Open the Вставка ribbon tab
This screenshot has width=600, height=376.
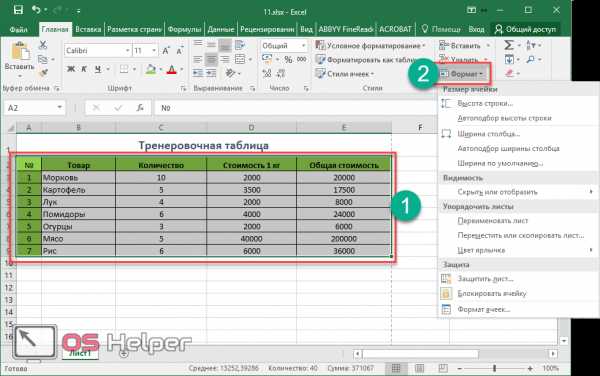pyautogui.click(x=88, y=29)
